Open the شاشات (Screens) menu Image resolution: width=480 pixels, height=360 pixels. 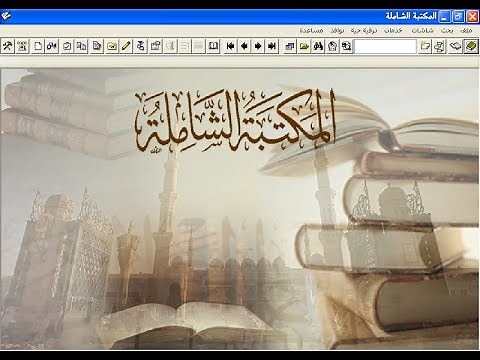pyautogui.click(x=422, y=31)
